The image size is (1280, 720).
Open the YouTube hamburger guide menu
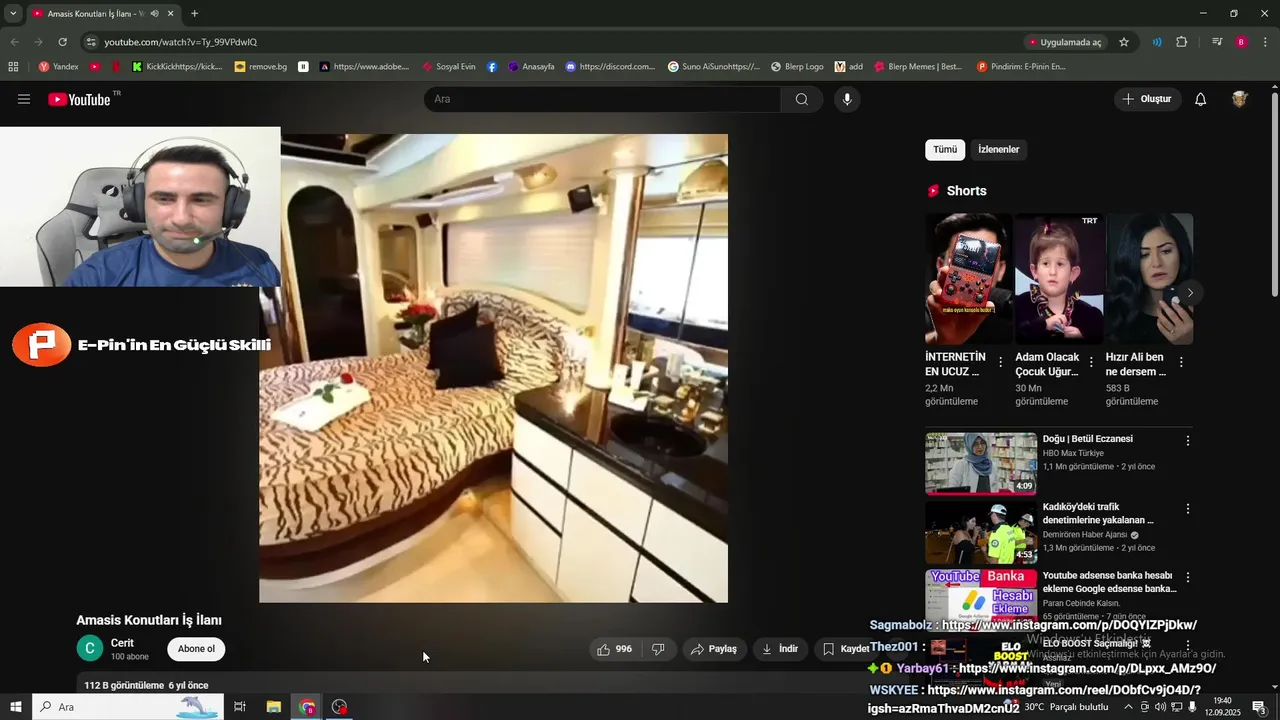click(x=24, y=99)
